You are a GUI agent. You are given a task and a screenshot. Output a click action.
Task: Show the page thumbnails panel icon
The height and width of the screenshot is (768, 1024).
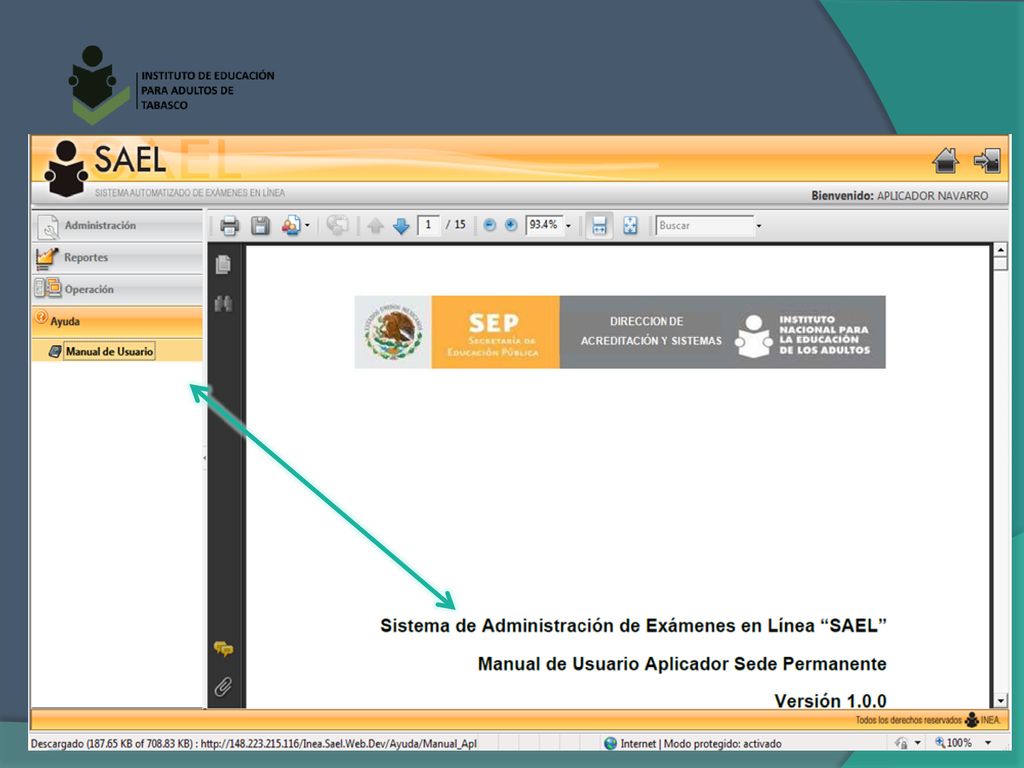pos(223,264)
